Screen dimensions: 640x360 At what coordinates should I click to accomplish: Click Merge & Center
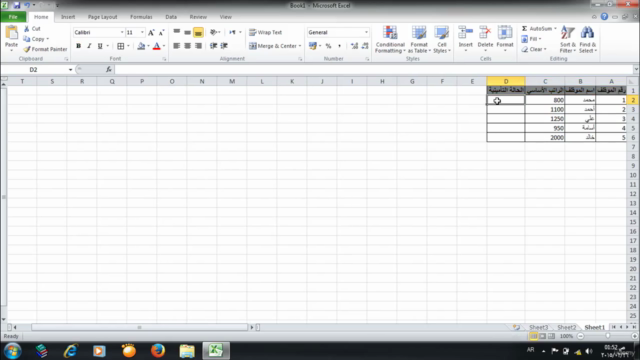pos(273,46)
